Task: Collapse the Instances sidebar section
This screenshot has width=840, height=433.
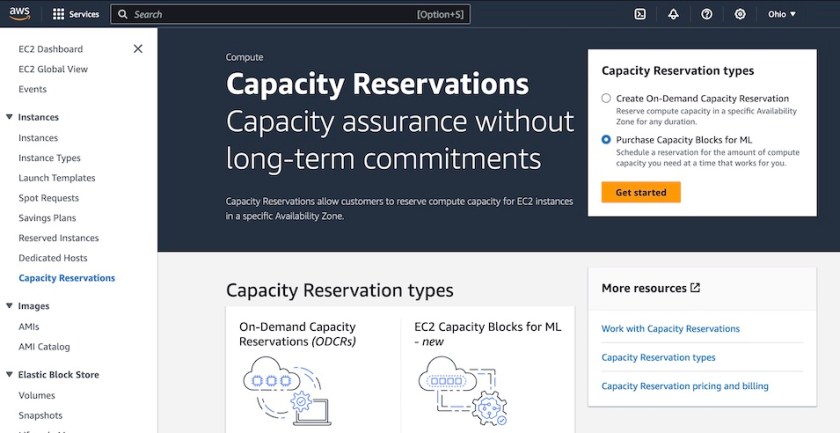Action: pyautogui.click(x=9, y=117)
